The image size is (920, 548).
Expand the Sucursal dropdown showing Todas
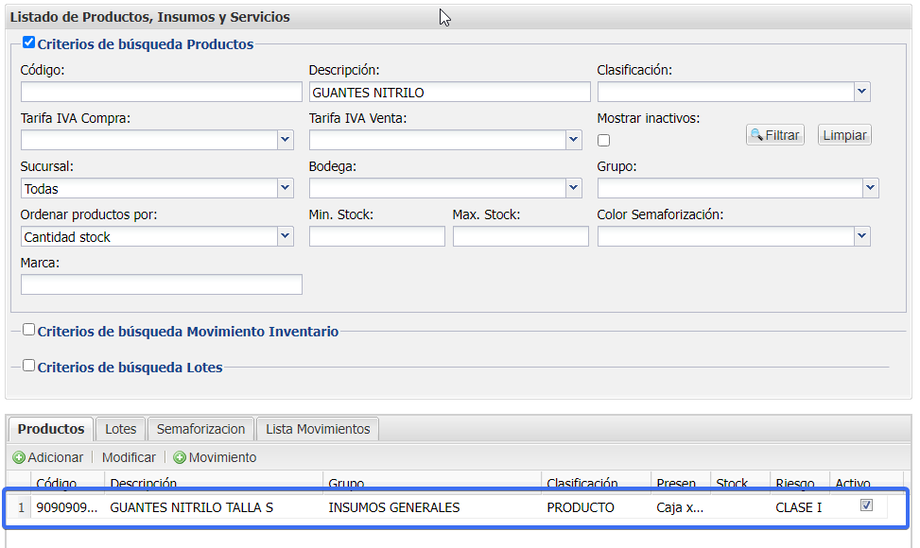[x=285, y=188]
